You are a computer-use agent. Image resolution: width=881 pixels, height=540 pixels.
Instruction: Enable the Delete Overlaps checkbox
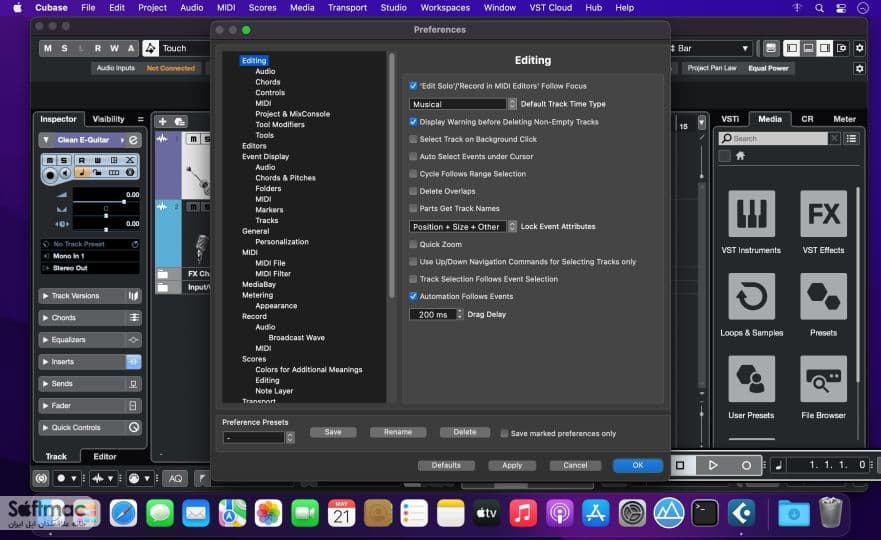[x=413, y=192]
